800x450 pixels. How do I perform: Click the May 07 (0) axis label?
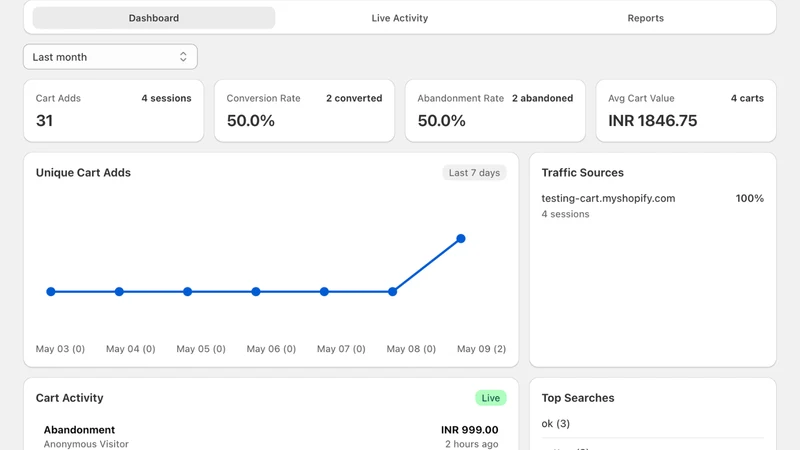pos(341,349)
